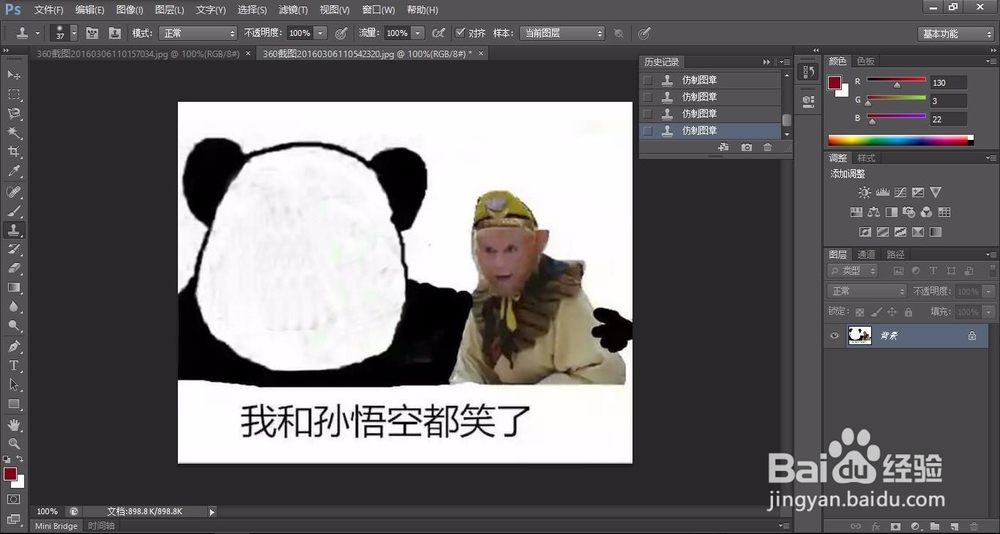Open the 模式 blend mode dropdown

click(x=198, y=33)
